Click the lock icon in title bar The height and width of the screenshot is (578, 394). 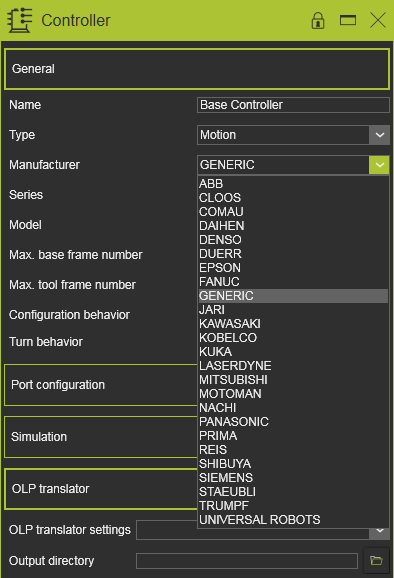click(318, 20)
